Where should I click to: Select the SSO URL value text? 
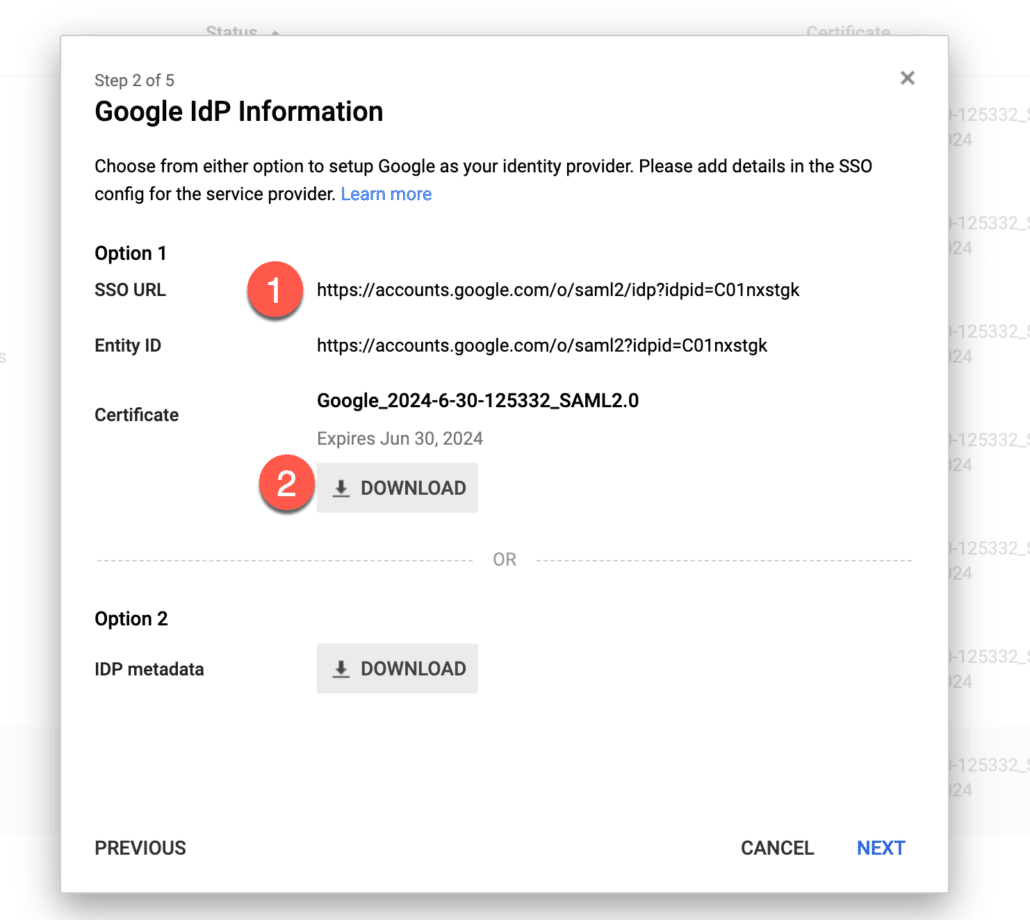[558, 290]
